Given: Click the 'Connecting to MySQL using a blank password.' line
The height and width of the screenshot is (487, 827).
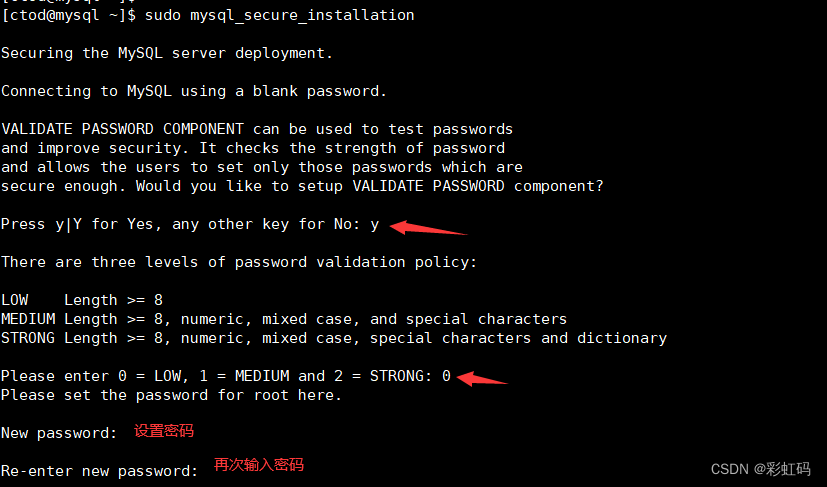Looking at the screenshot, I should (194, 91).
